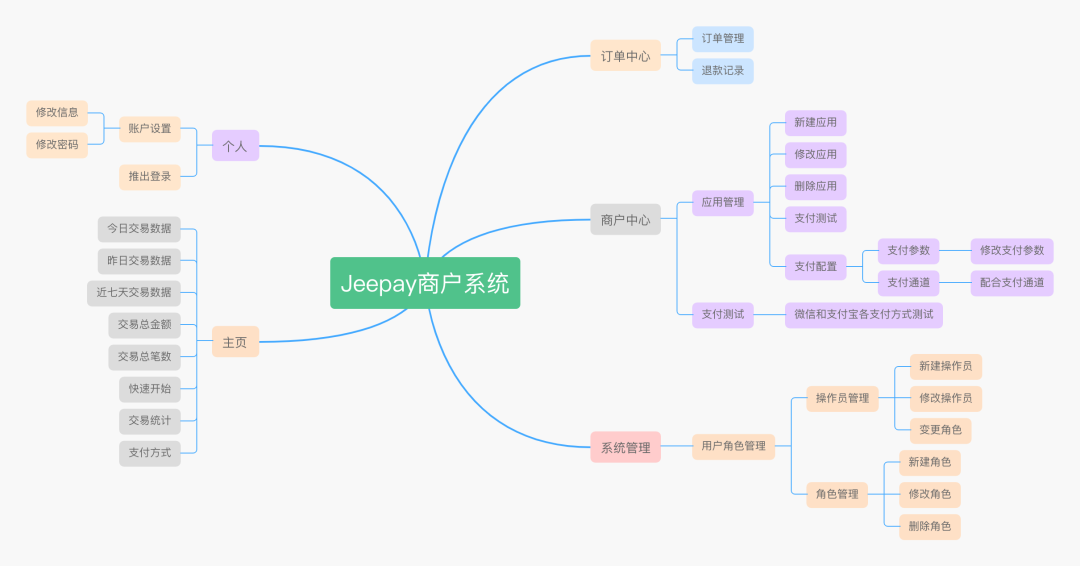
Task: Select the 交易总金额 node
Action: (144, 325)
